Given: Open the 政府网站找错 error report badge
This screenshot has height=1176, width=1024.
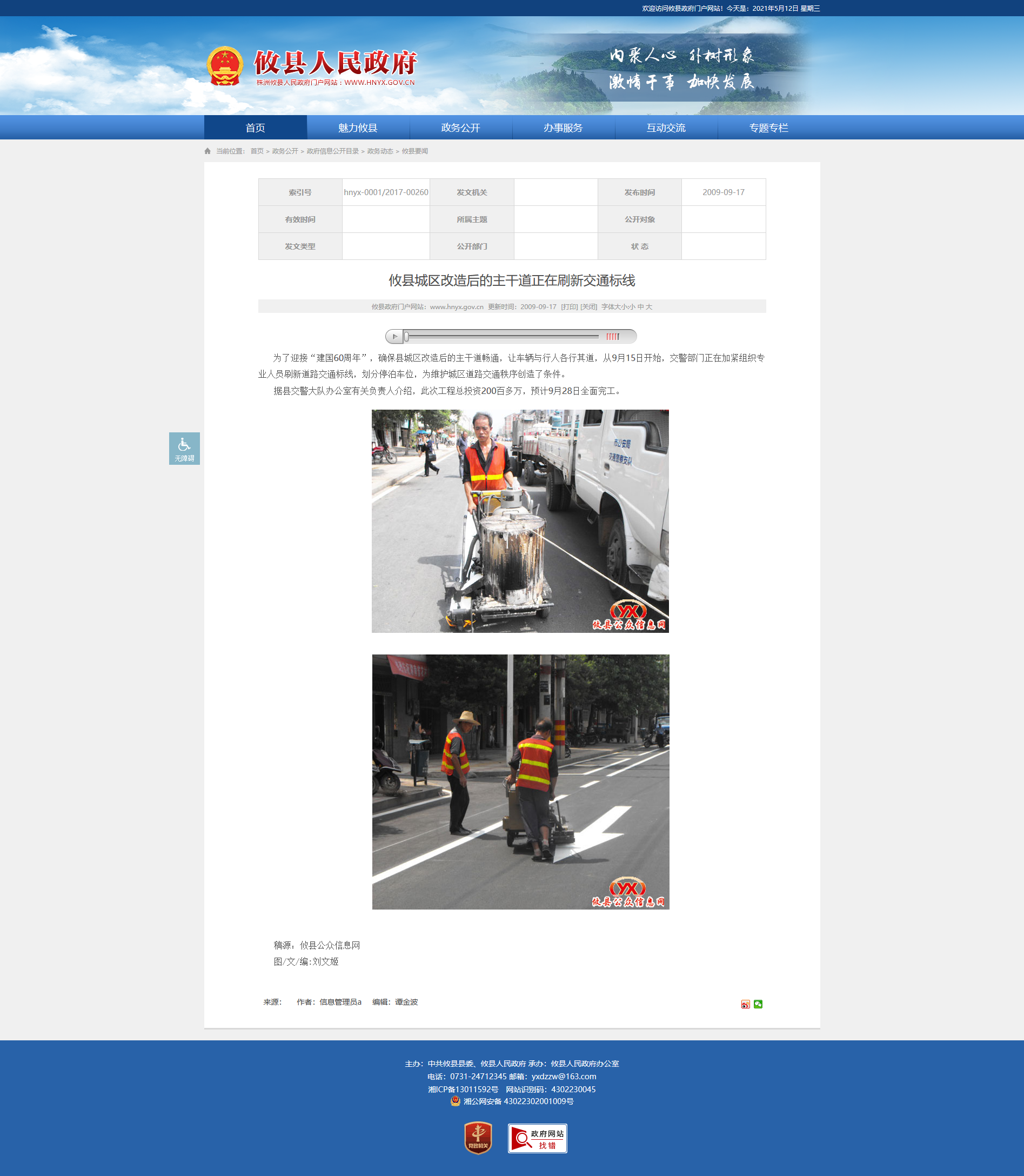Looking at the screenshot, I should (x=537, y=1138).
